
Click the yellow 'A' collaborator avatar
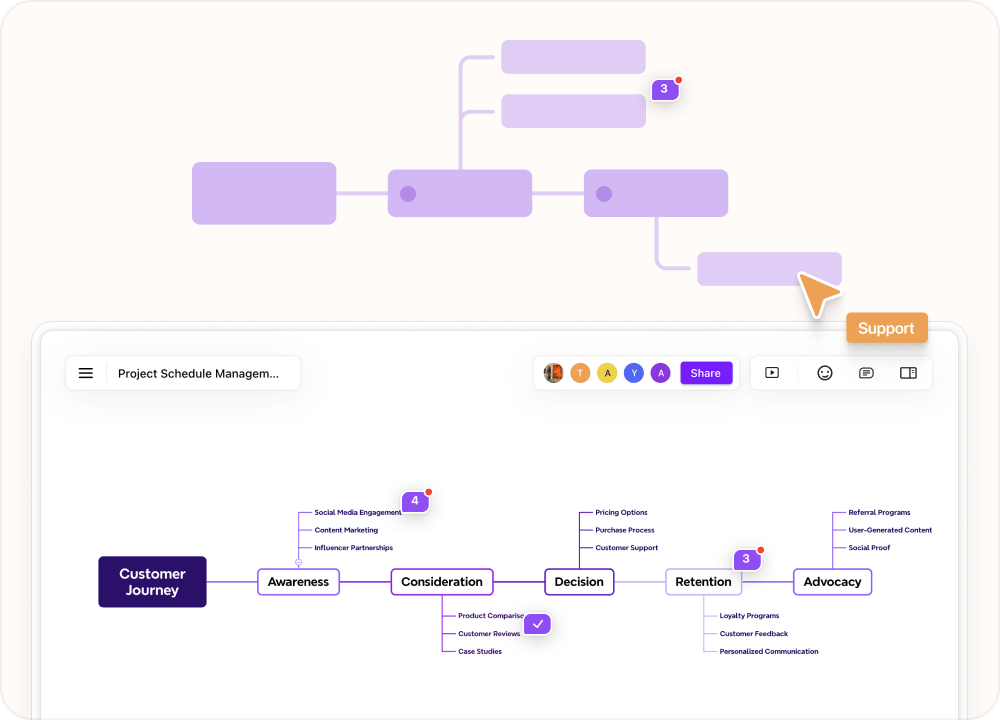click(x=607, y=373)
